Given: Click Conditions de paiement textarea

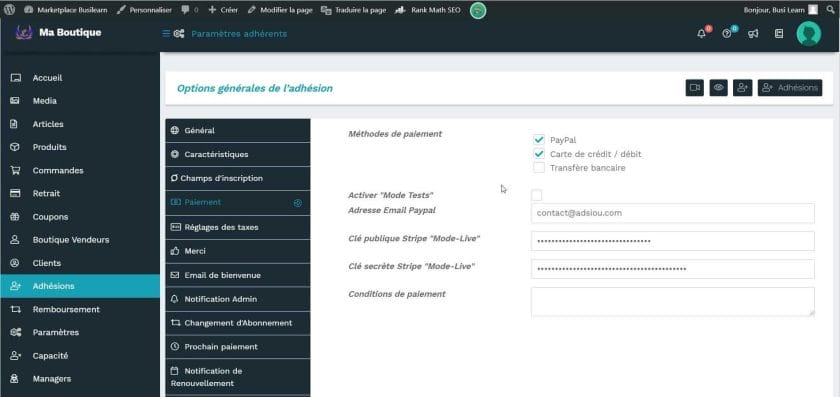Looking at the screenshot, I should (673, 302).
